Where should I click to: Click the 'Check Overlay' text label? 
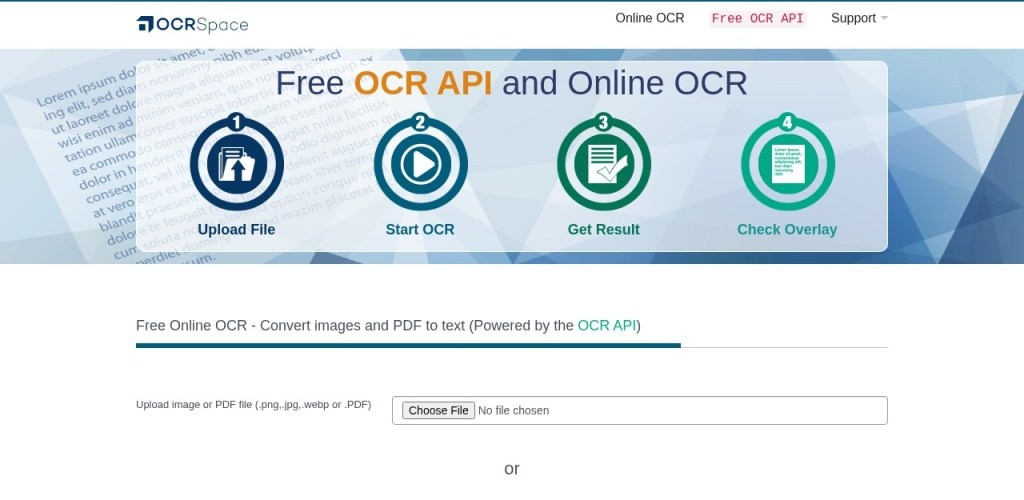[787, 229]
